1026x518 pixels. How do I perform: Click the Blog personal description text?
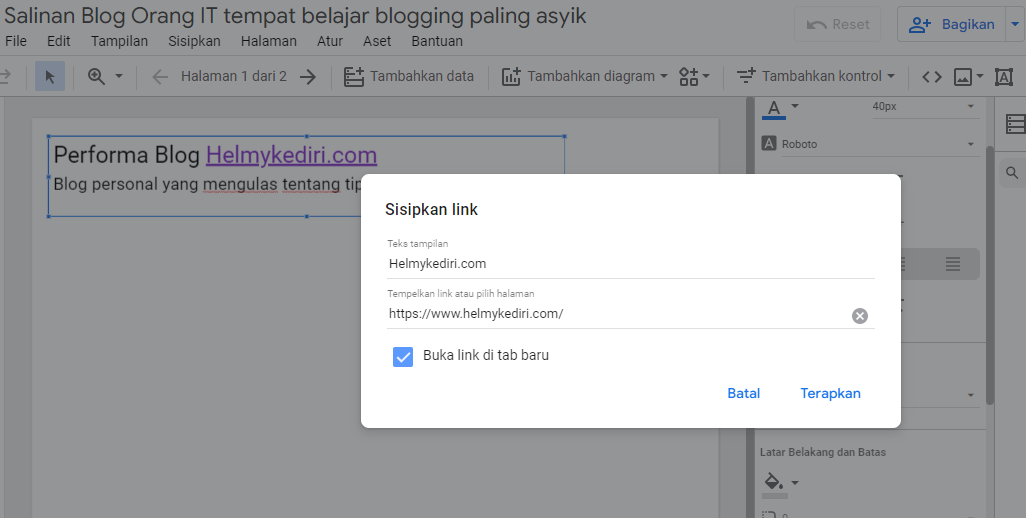click(207, 184)
